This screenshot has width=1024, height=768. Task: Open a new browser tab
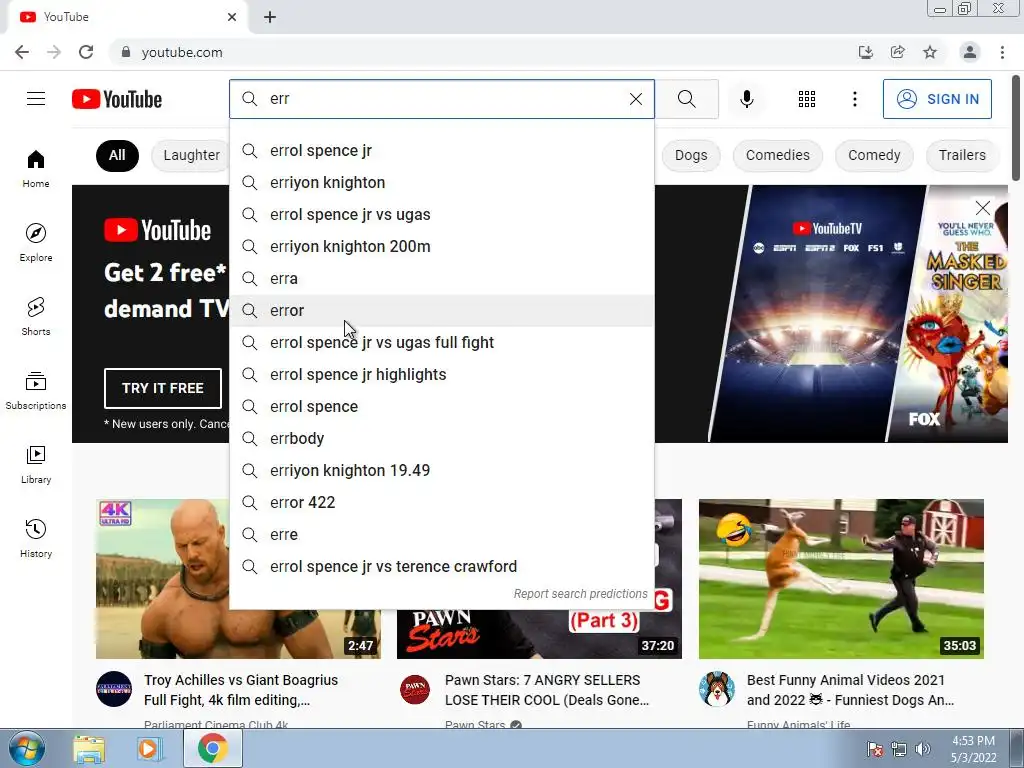tap(270, 17)
